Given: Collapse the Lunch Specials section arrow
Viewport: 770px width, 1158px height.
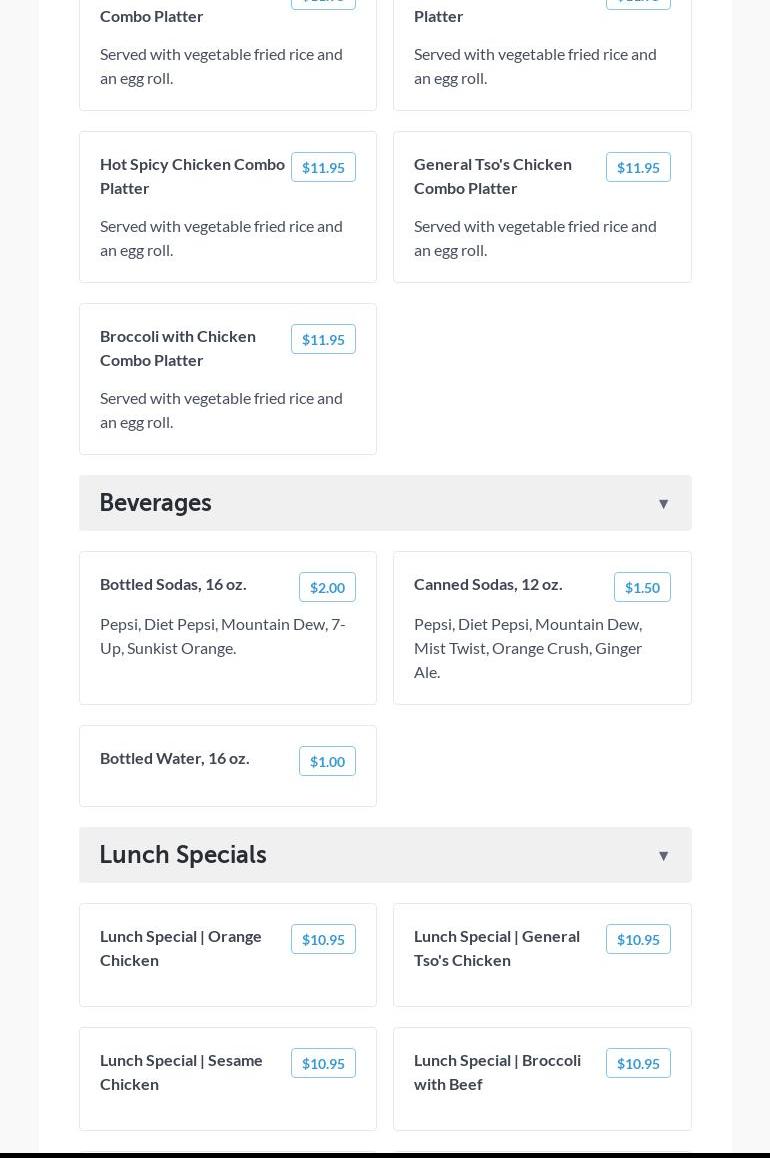Looking at the screenshot, I should [x=663, y=856].
